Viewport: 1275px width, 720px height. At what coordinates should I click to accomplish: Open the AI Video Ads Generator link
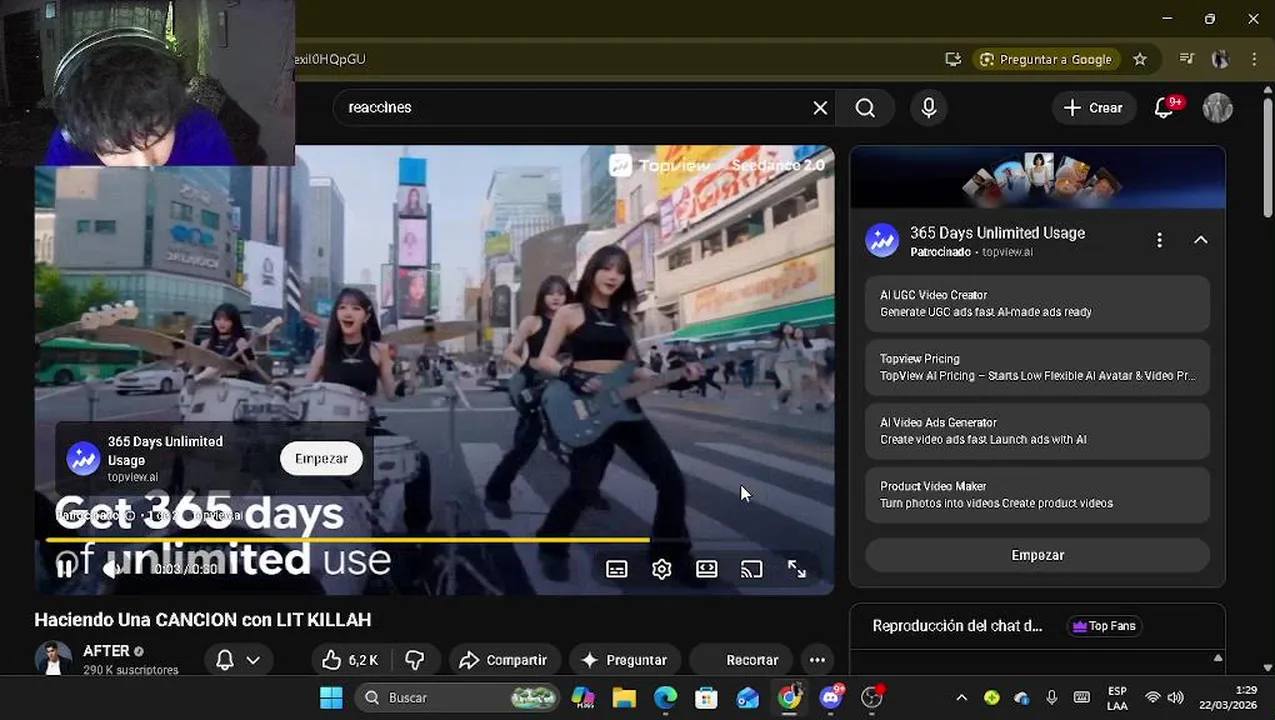pos(1037,431)
